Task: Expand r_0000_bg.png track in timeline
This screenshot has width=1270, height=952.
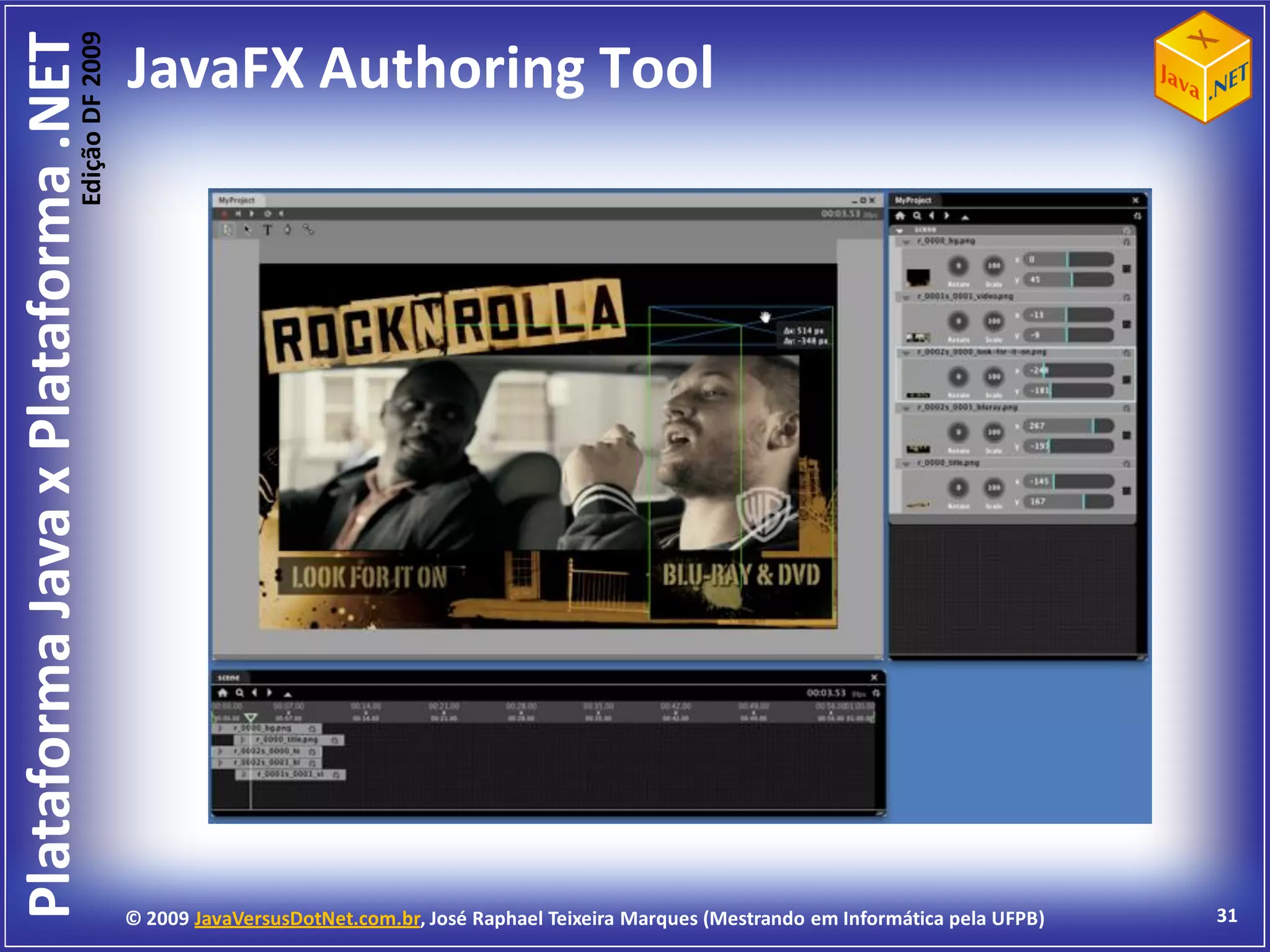Action: tap(220, 728)
